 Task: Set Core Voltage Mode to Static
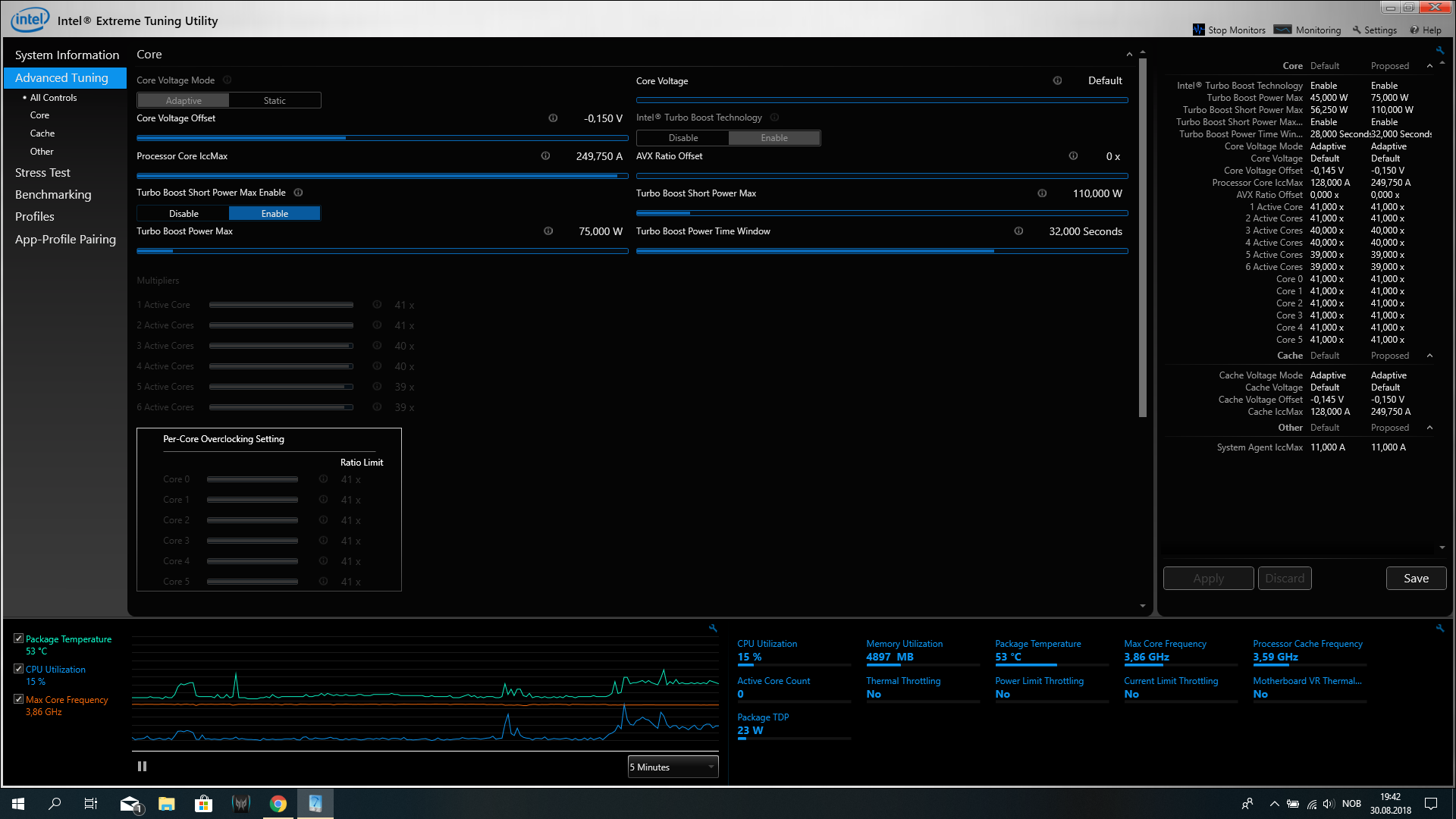[x=275, y=100]
